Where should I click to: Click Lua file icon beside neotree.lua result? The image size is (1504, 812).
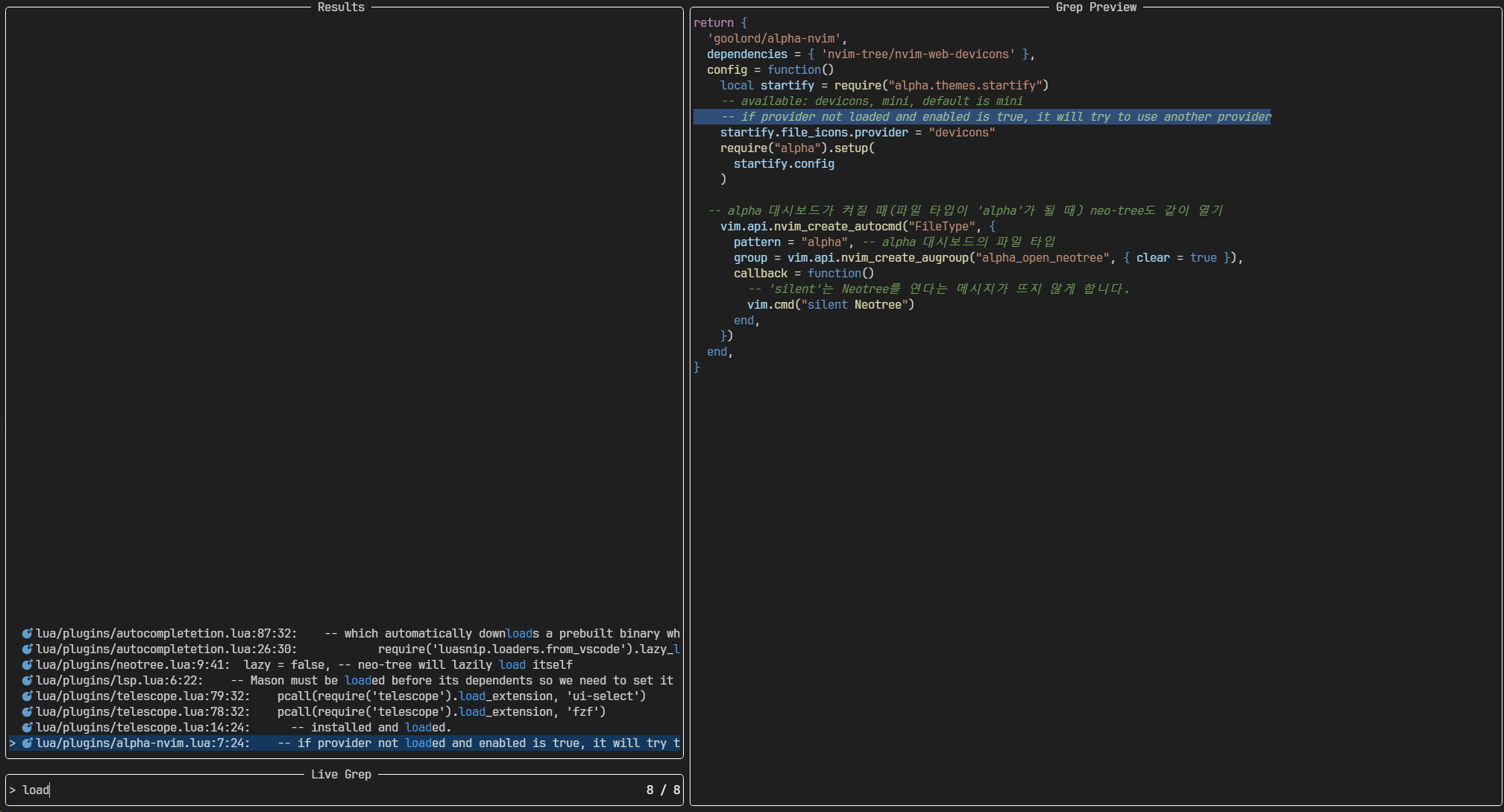tap(28, 665)
